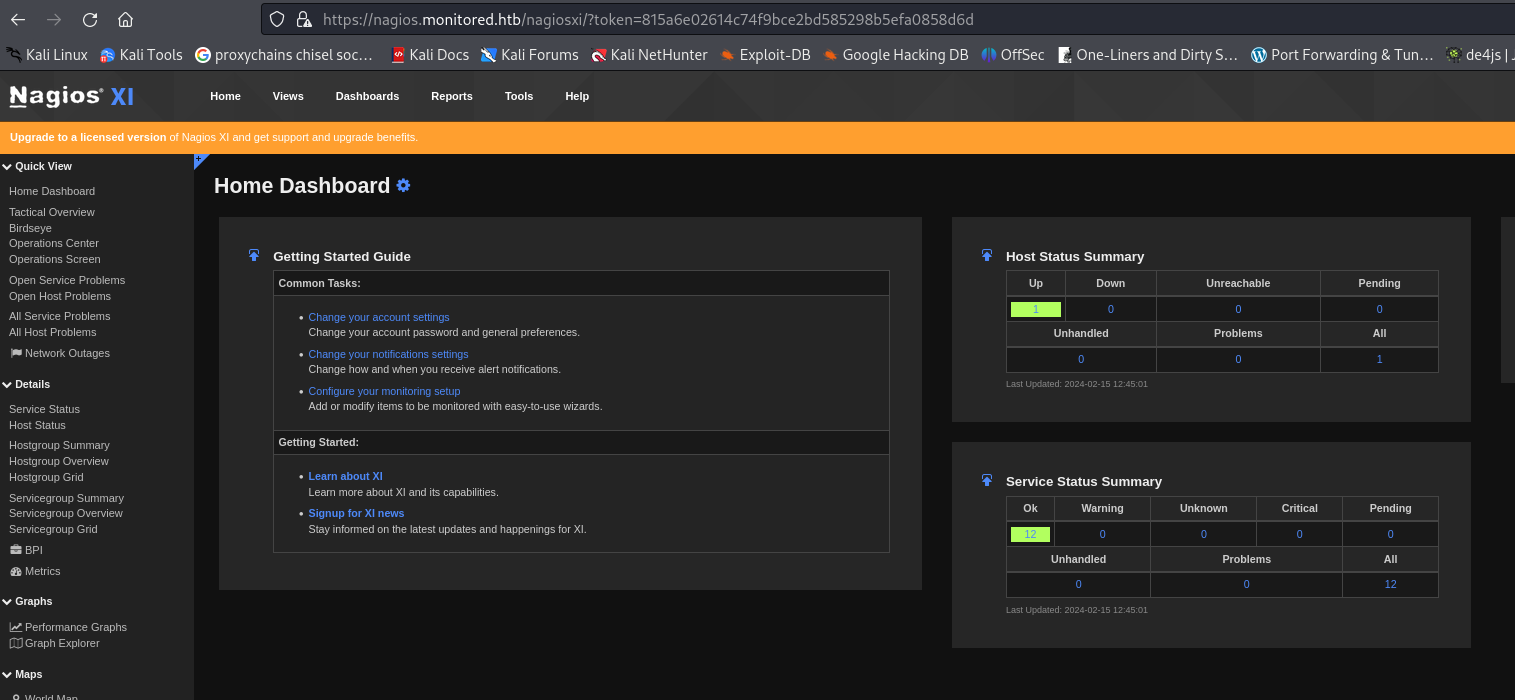Collapse the Quick View sidebar section
The image size is (1515, 700).
(x=37, y=166)
